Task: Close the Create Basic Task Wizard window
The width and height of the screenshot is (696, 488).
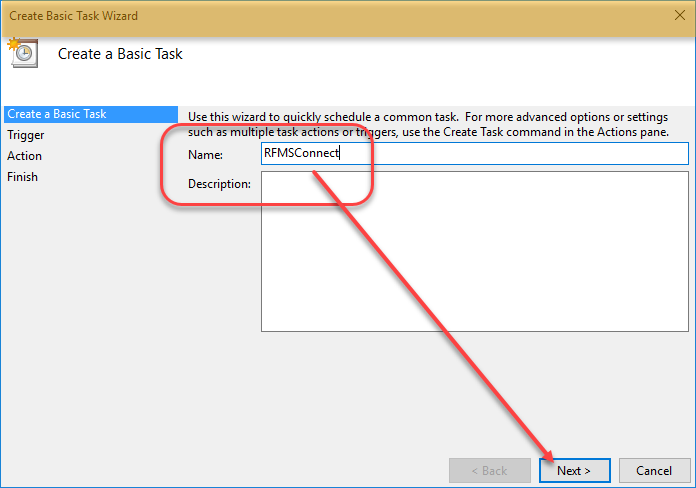Action: tap(680, 16)
